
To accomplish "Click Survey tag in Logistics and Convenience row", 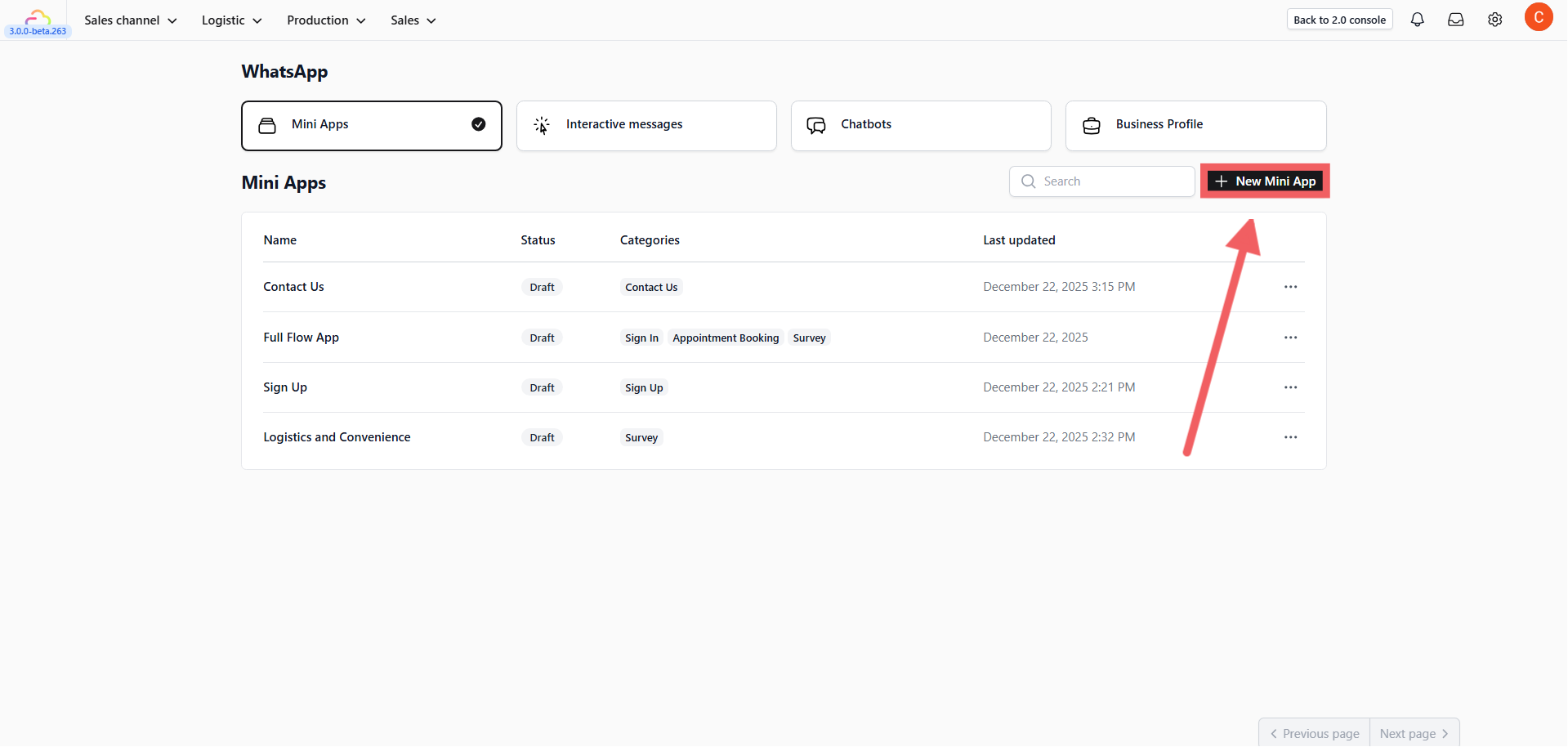I will 641,438.
